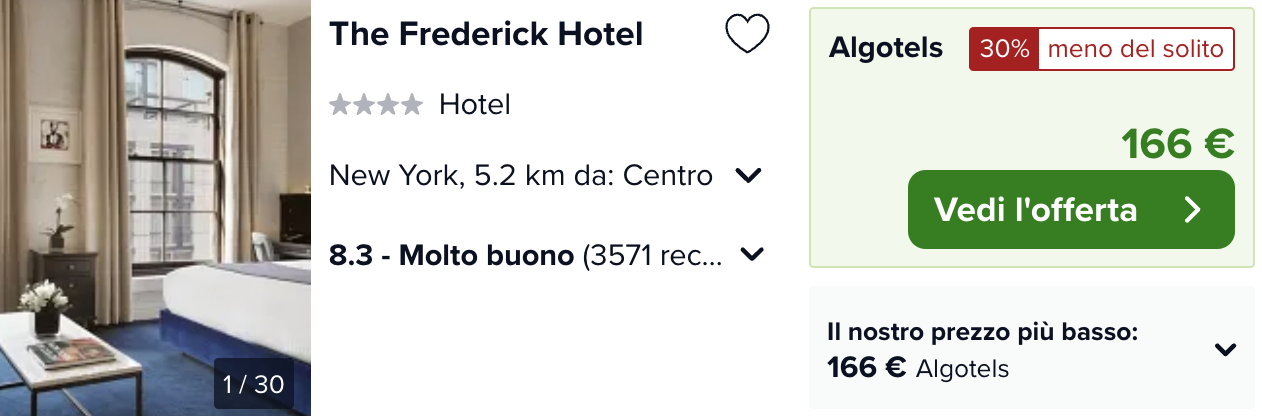Click the four-star rating icons
The height and width of the screenshot is (416, 1262).
click(x=376, y=104)
